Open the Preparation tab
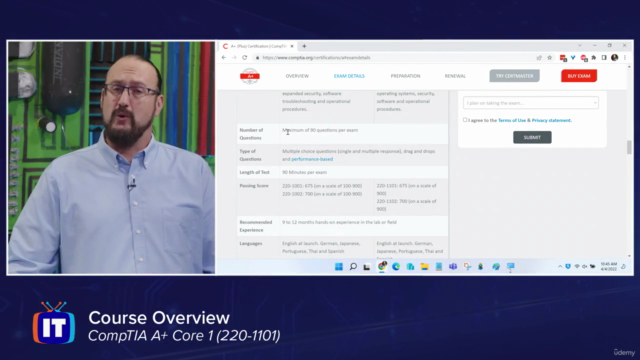The image size is (640, 360). click(x=405, y=76)
